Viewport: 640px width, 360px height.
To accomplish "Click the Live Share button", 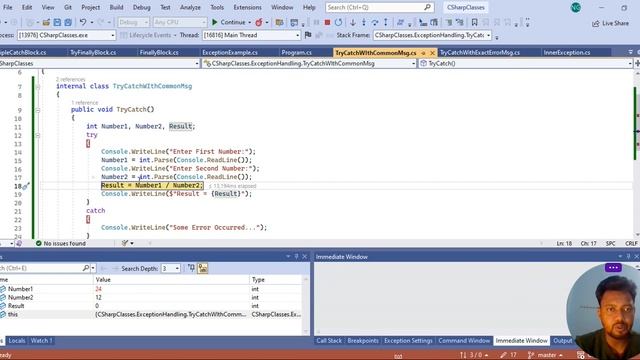I will pyautogui.click(x=610, y=23).
